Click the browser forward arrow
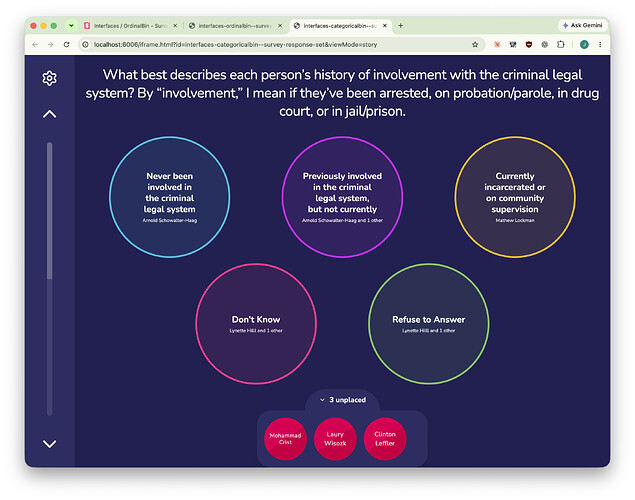This screenshot has height=500, width=635. point(51,45)
